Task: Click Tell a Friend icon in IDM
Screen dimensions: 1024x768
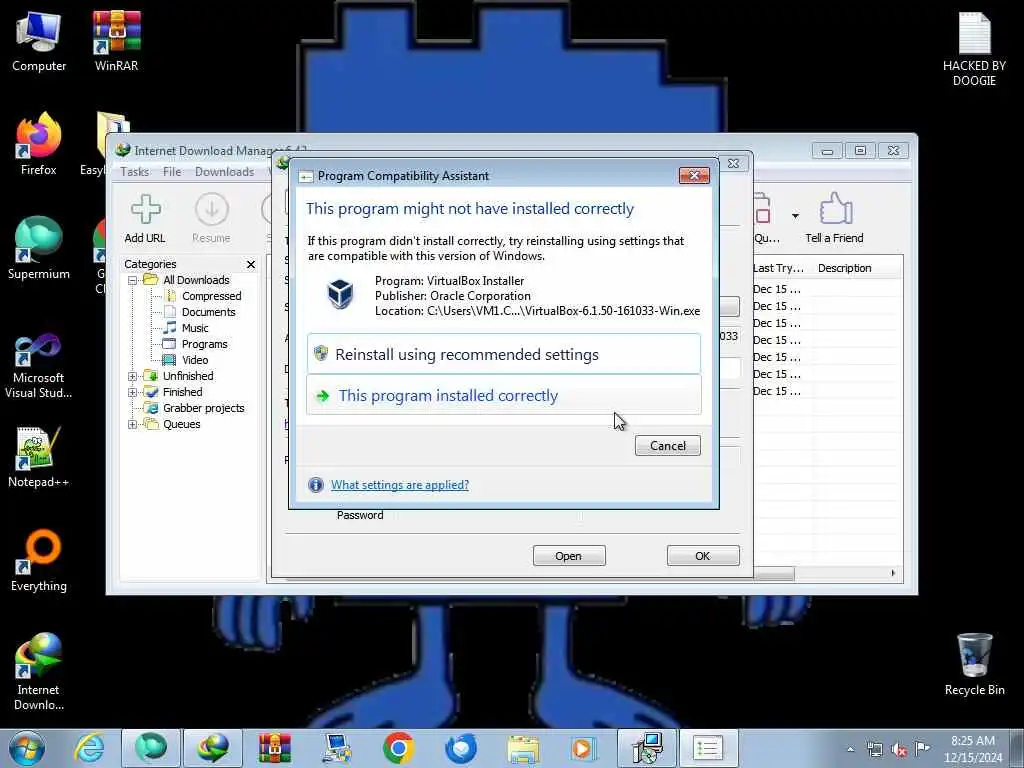Action: tap(835, 219)
